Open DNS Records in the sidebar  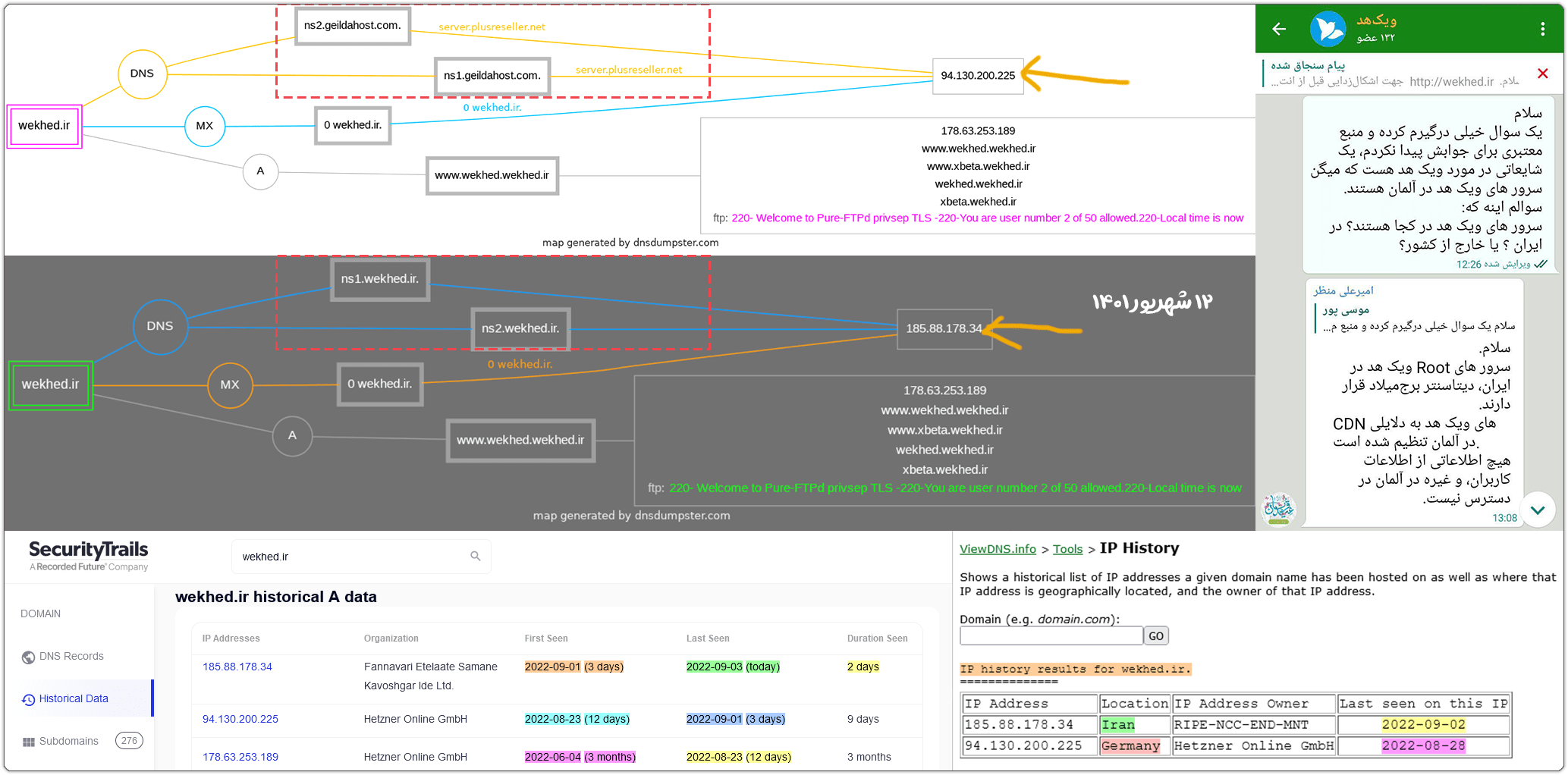click(71, 656)
